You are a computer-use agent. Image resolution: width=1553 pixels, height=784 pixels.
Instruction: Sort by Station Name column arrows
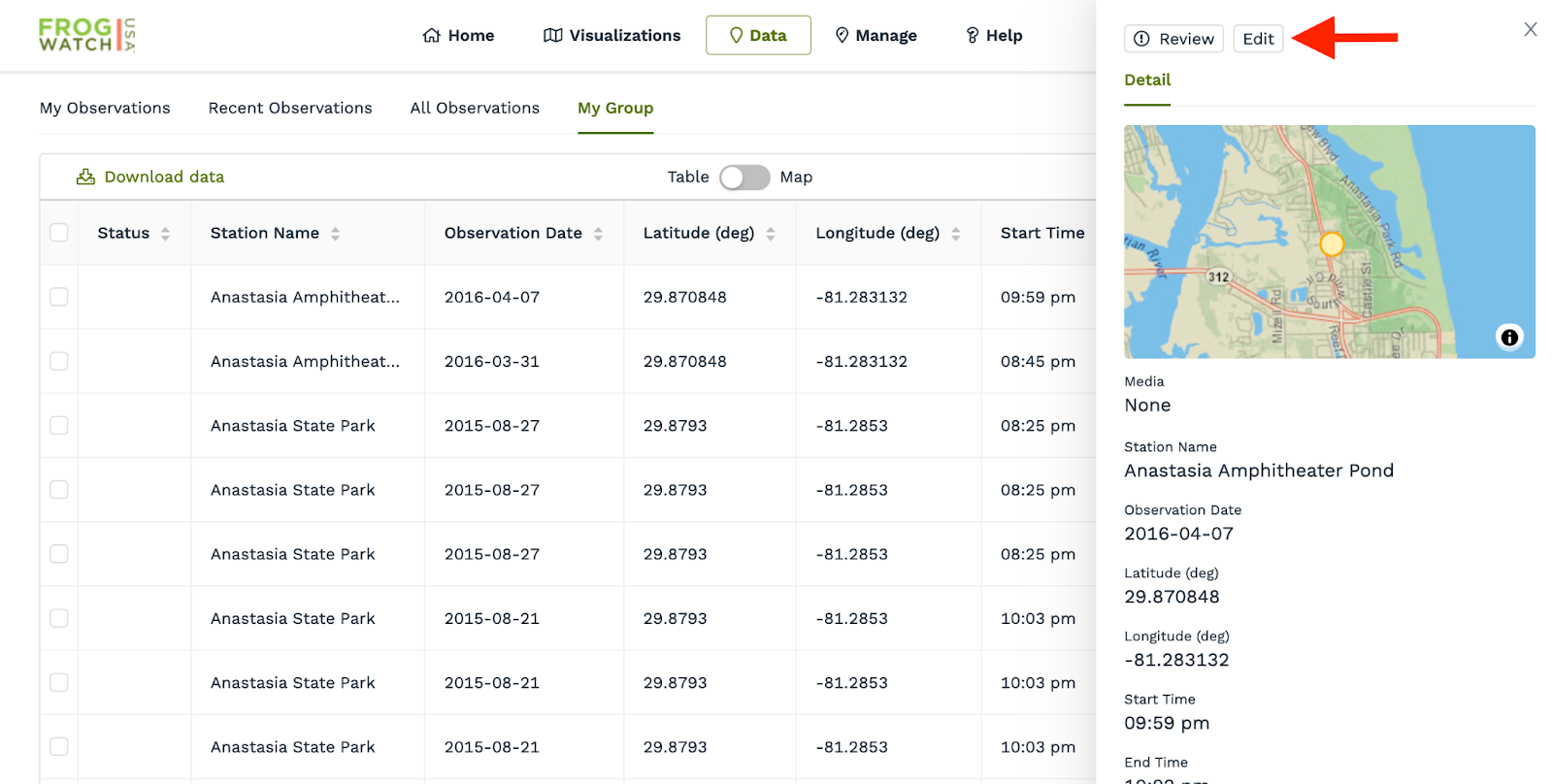point(335,234)
